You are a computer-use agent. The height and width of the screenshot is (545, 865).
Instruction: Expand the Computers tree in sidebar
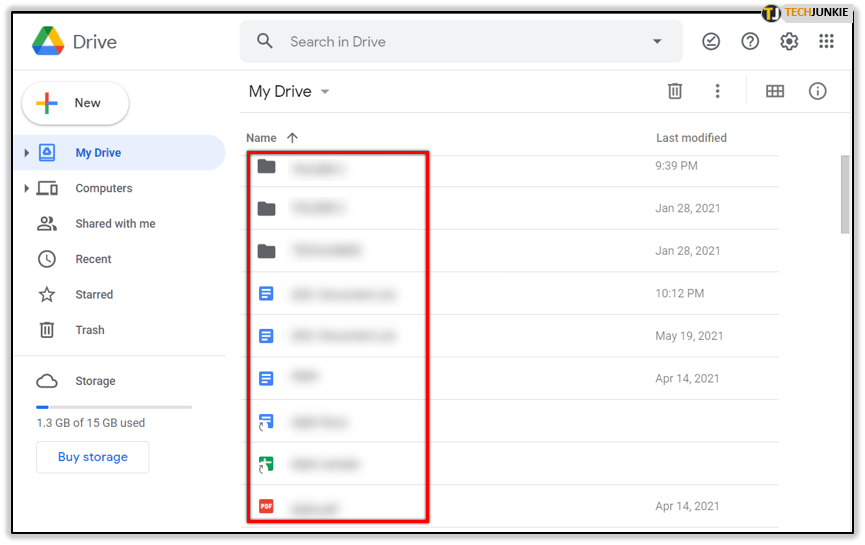pos(27,188)
